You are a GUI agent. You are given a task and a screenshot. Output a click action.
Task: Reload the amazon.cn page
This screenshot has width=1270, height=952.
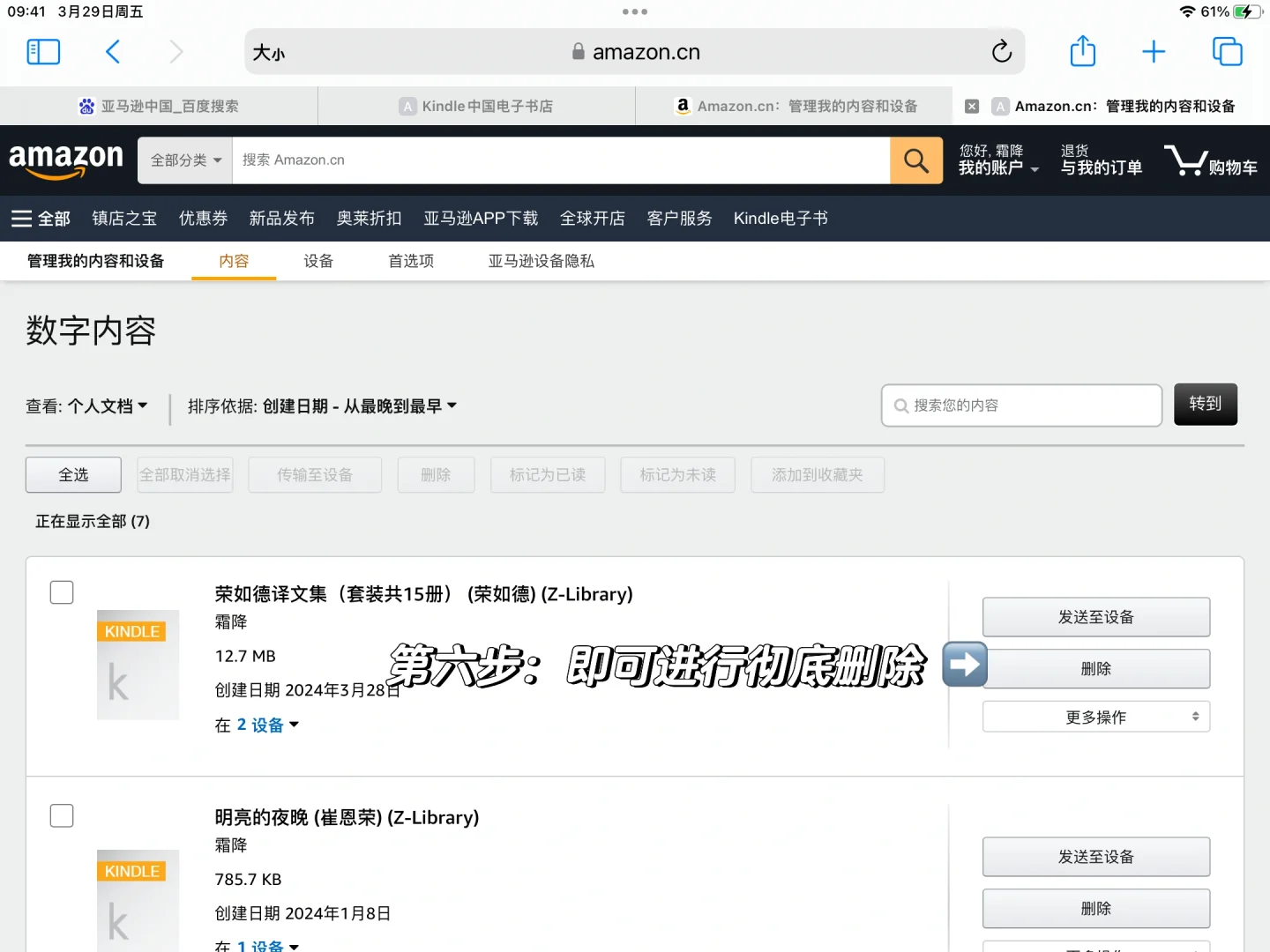pyautogui.click(x=1001, y=52)
